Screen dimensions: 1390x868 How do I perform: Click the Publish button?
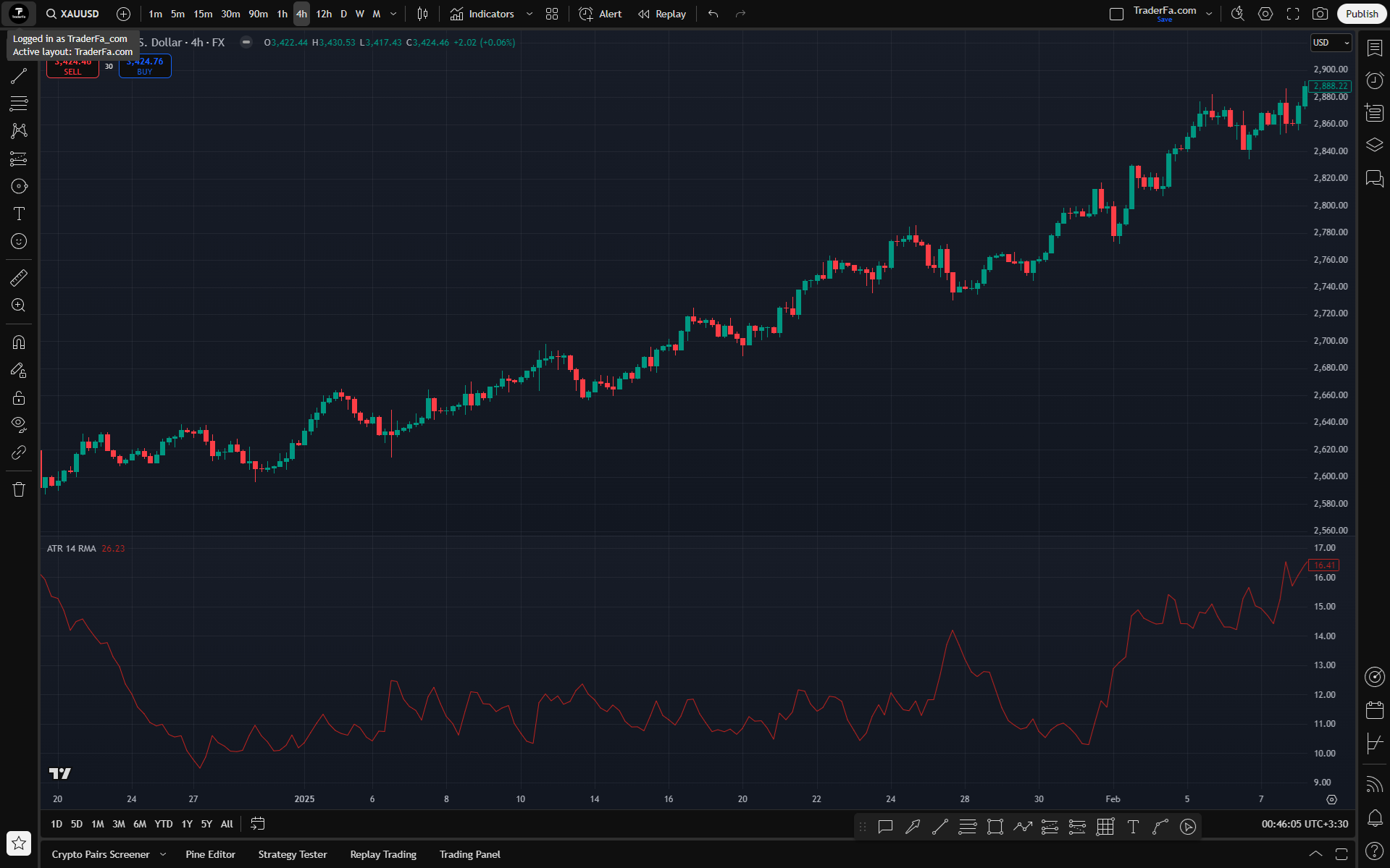[1361, 14]
